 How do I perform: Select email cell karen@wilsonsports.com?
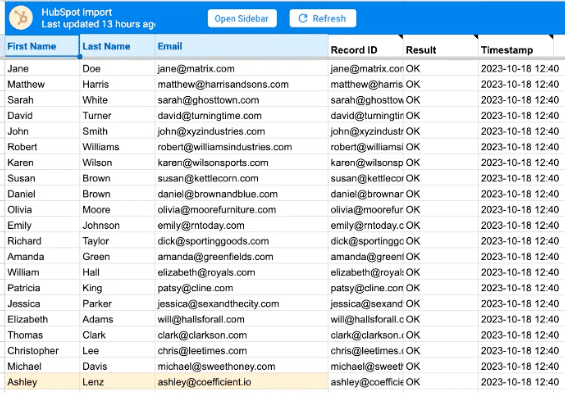point(241,162)
